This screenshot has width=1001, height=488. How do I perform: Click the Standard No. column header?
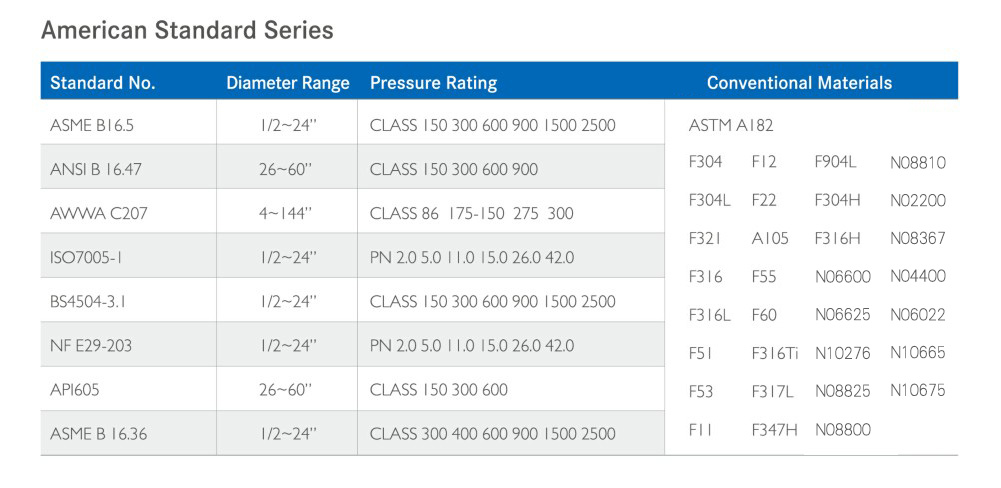coord(103,83)
